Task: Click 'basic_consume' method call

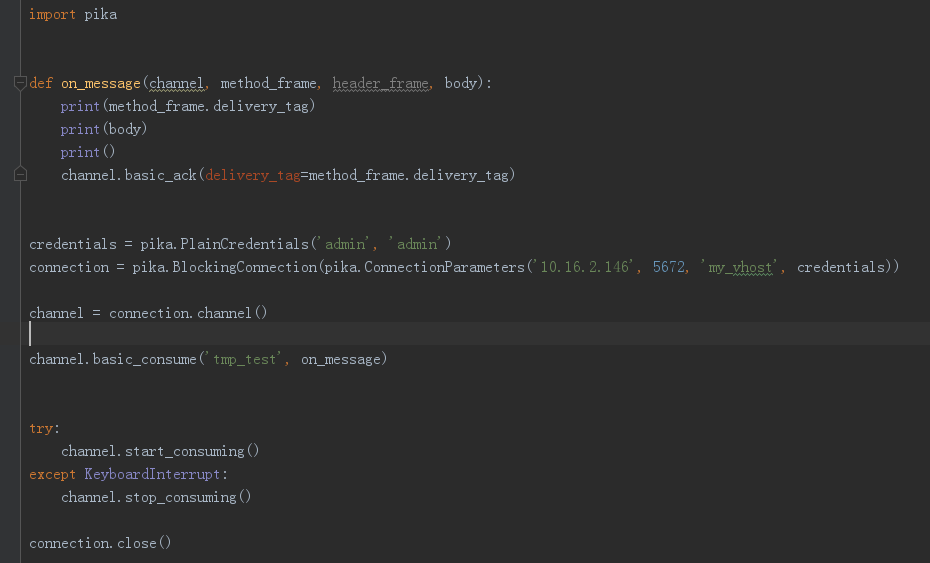Action: (144, 360)
